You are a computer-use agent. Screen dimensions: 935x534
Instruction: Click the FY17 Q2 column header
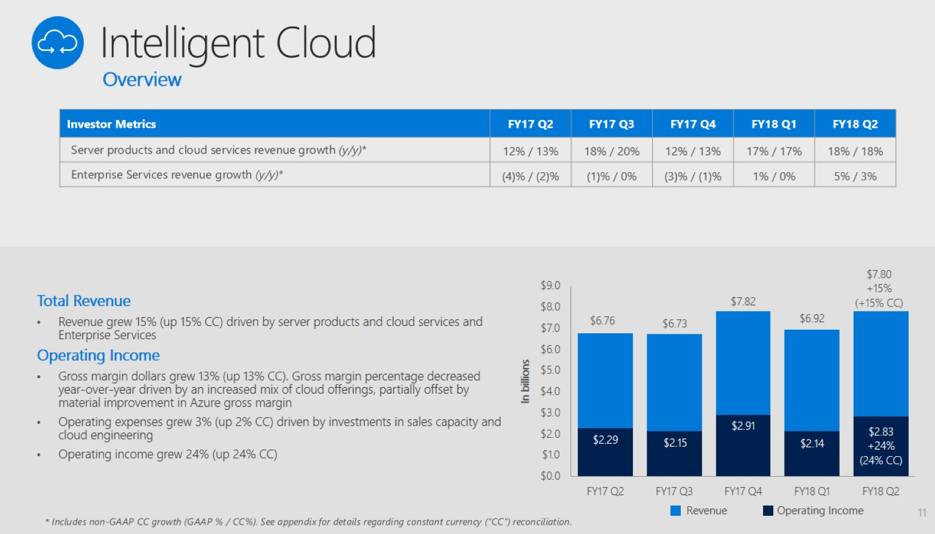(x=531, y=124)
